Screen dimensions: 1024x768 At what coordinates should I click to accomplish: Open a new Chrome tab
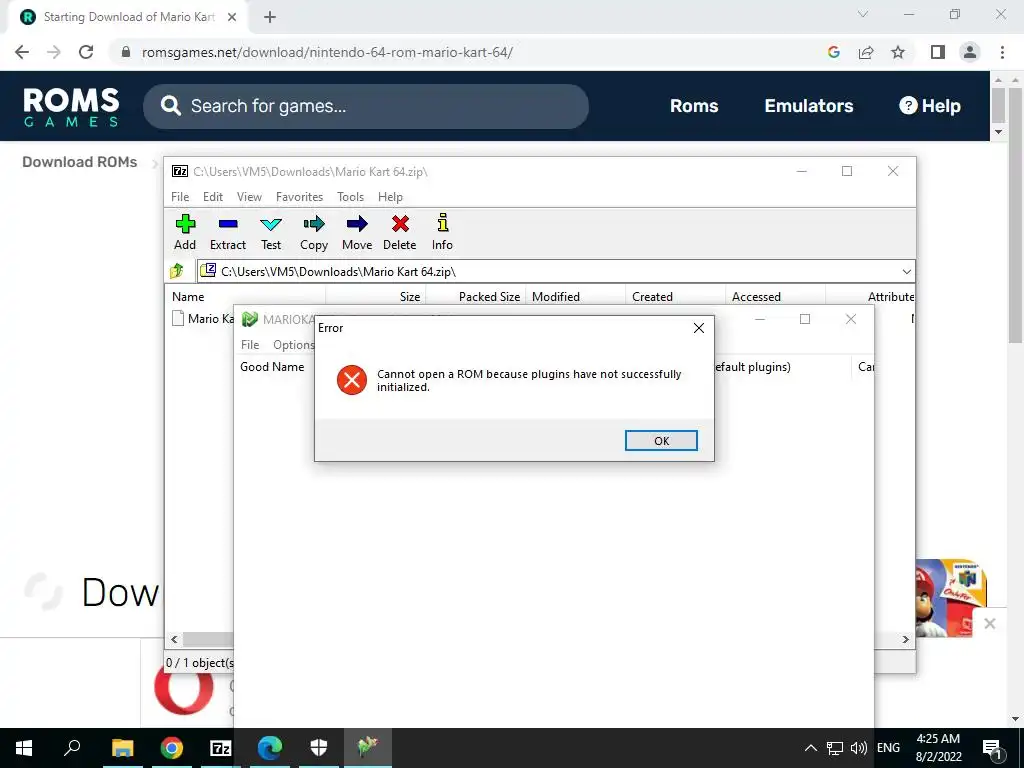[x=270, y=17]
